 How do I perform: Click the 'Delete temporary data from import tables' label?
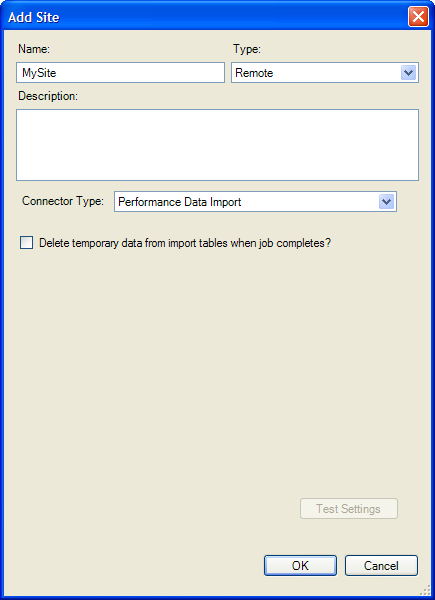(x=185, y=243)
